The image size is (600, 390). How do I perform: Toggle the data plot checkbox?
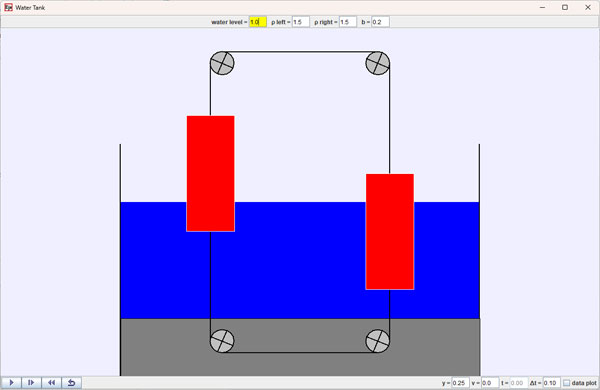point(567,383)
